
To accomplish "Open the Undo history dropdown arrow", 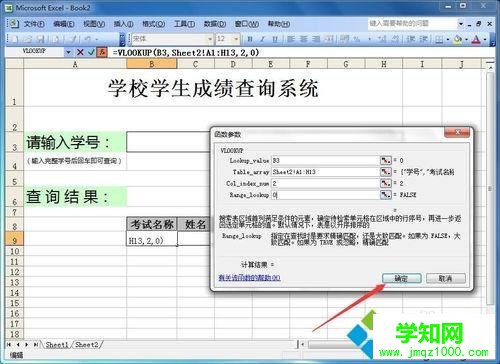I will (97, 39).
